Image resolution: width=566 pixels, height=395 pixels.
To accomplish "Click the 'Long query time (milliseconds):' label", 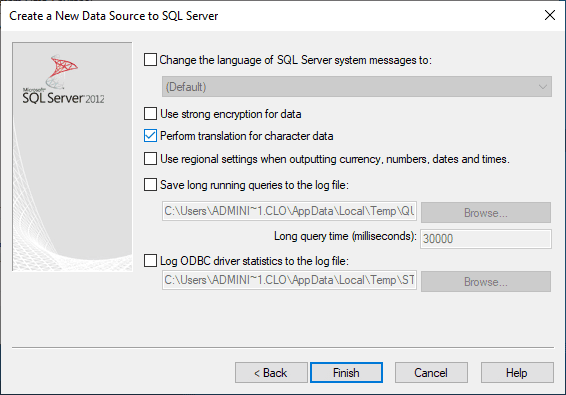I will coord(345,236).
